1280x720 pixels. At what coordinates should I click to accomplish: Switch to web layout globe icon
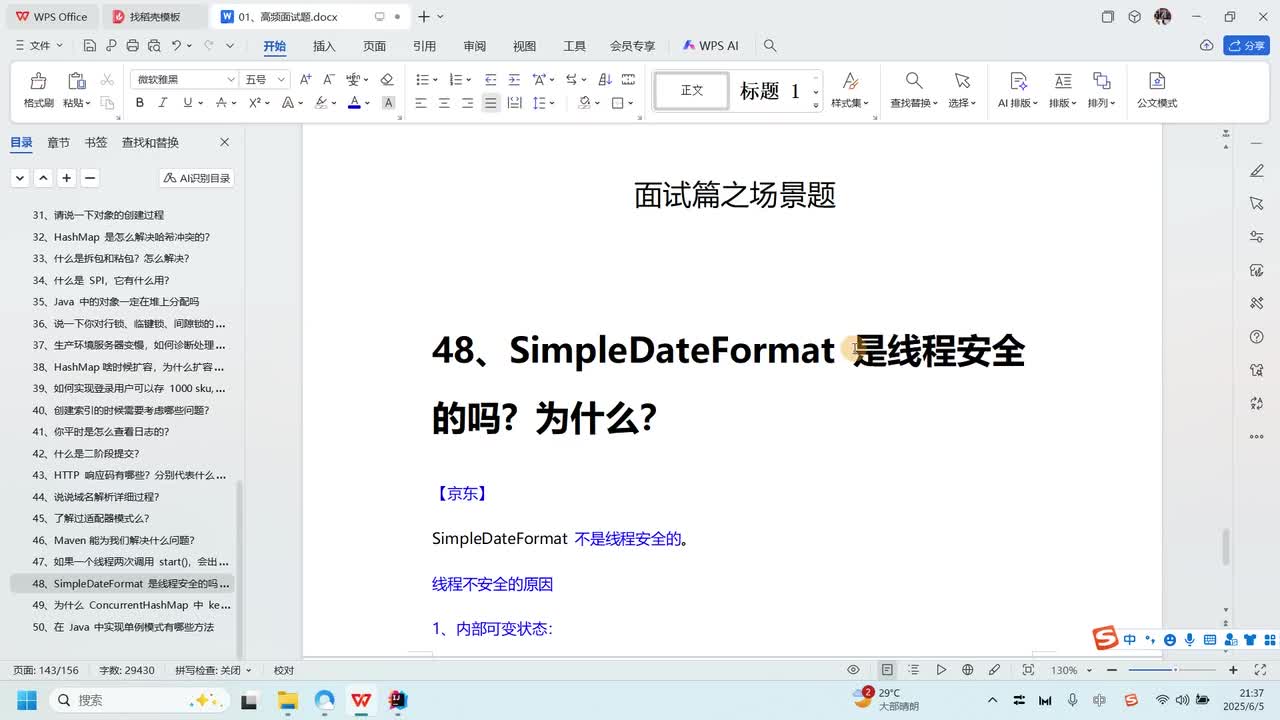(x=967, y=670)
